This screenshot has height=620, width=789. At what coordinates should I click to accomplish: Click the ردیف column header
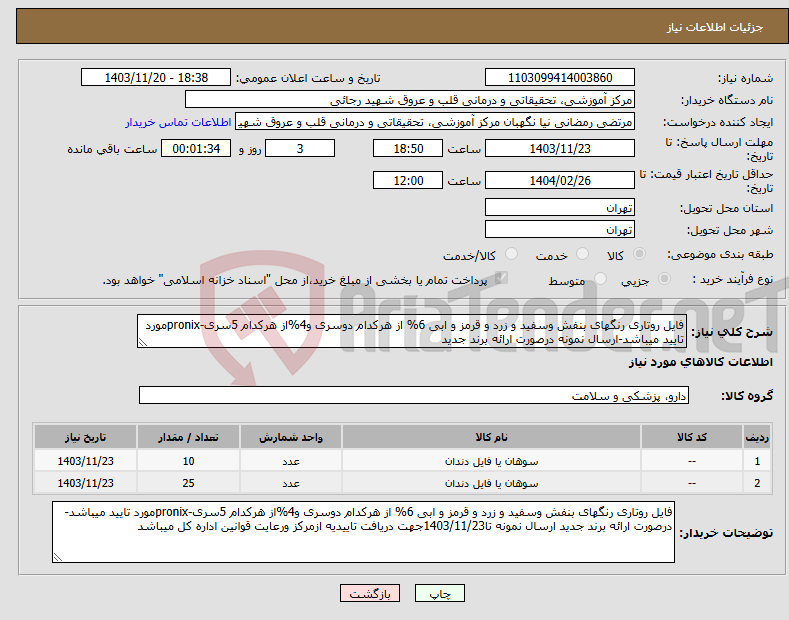(757, 437)
